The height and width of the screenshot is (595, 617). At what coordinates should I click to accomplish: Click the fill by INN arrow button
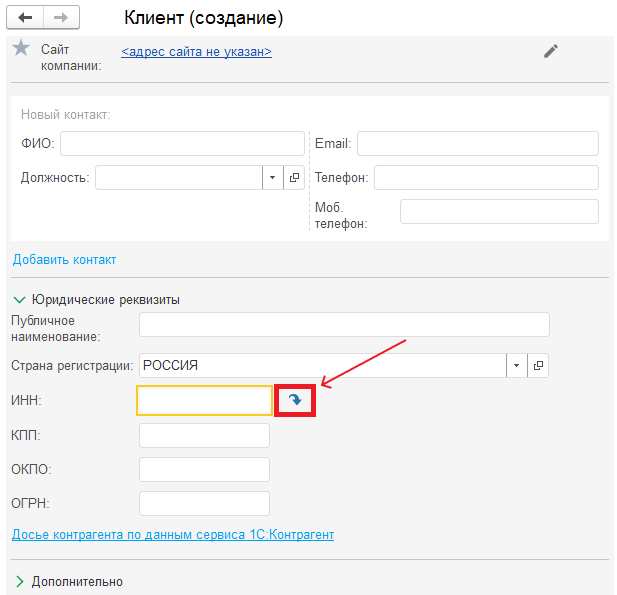click(x=295, y=400)
